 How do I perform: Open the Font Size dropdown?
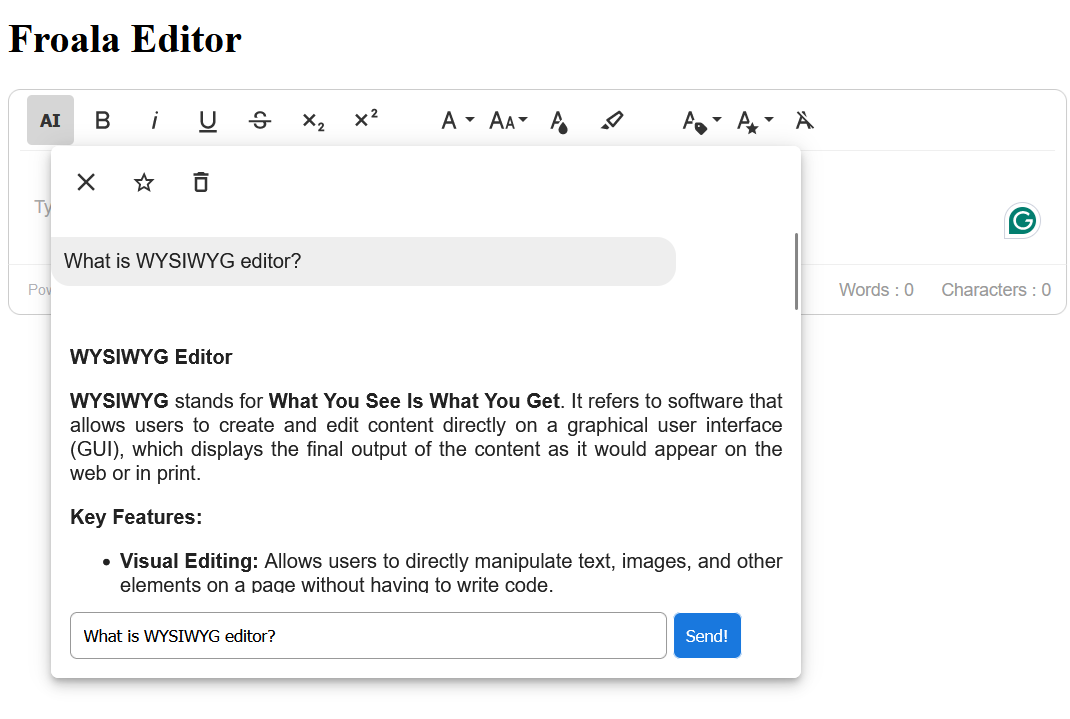coord(507,120)
